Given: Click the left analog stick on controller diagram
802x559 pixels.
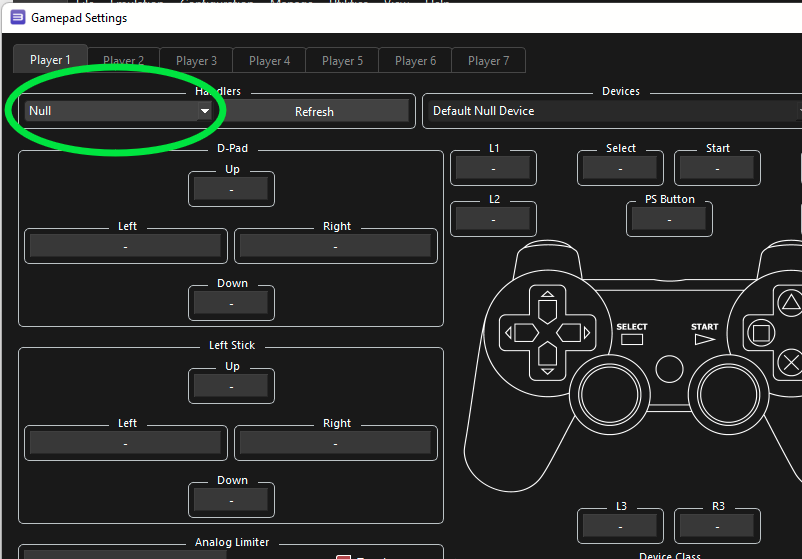Looking at the screenshot, I should click(x=610, y=395).
